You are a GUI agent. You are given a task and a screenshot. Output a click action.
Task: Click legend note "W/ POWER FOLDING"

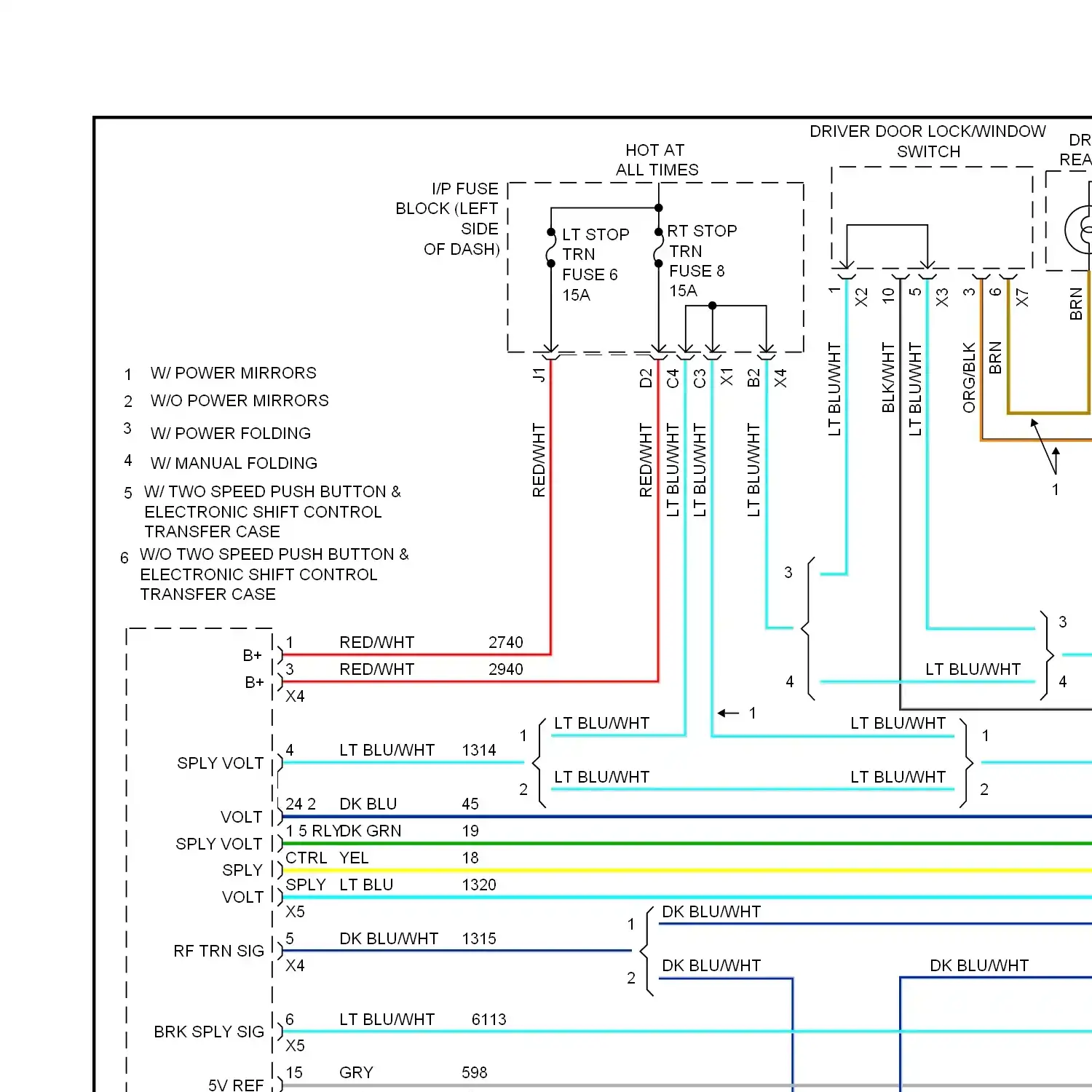tap(230, 433)
